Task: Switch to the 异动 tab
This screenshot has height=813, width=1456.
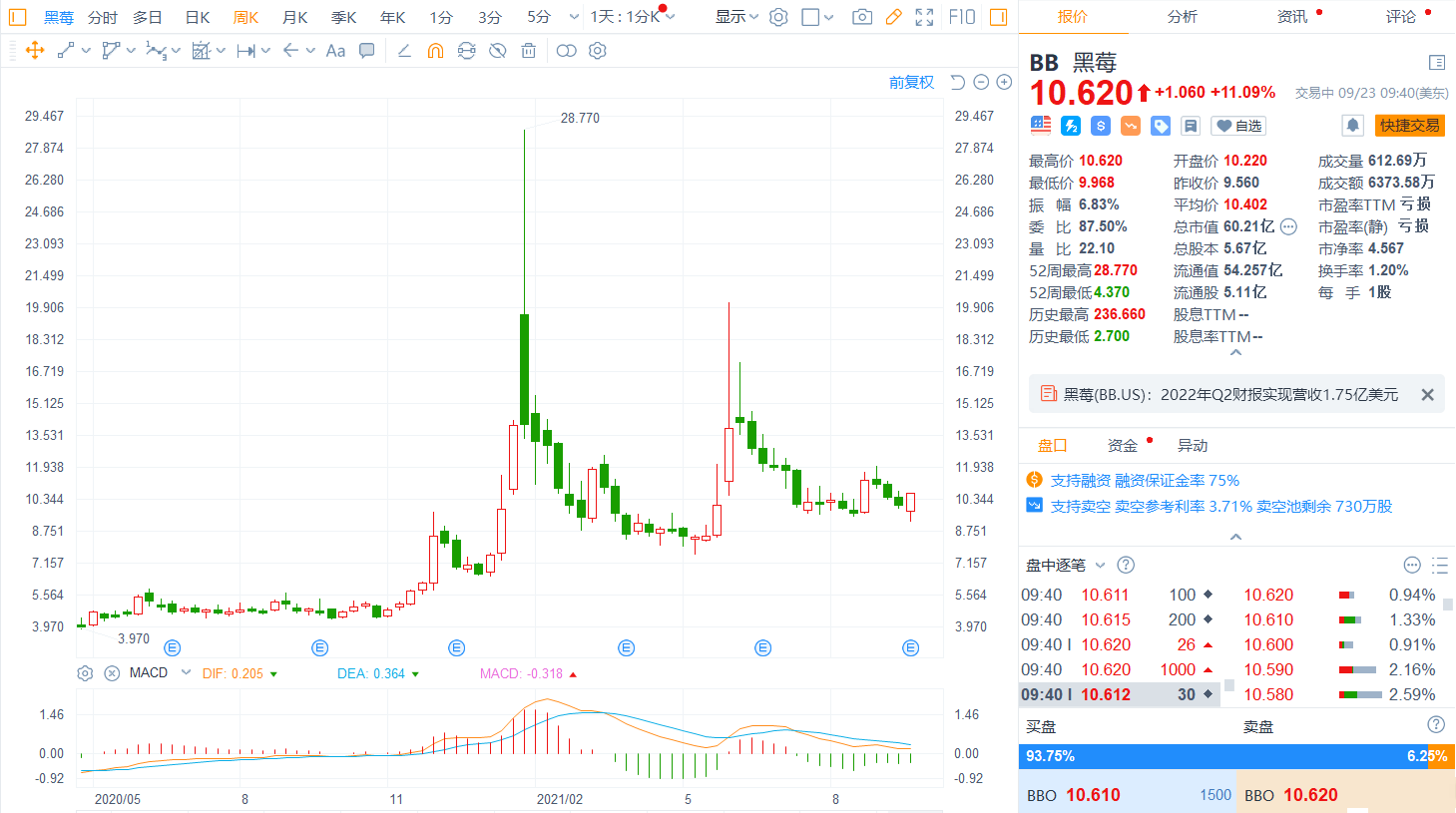Action: coord(1193,446)
